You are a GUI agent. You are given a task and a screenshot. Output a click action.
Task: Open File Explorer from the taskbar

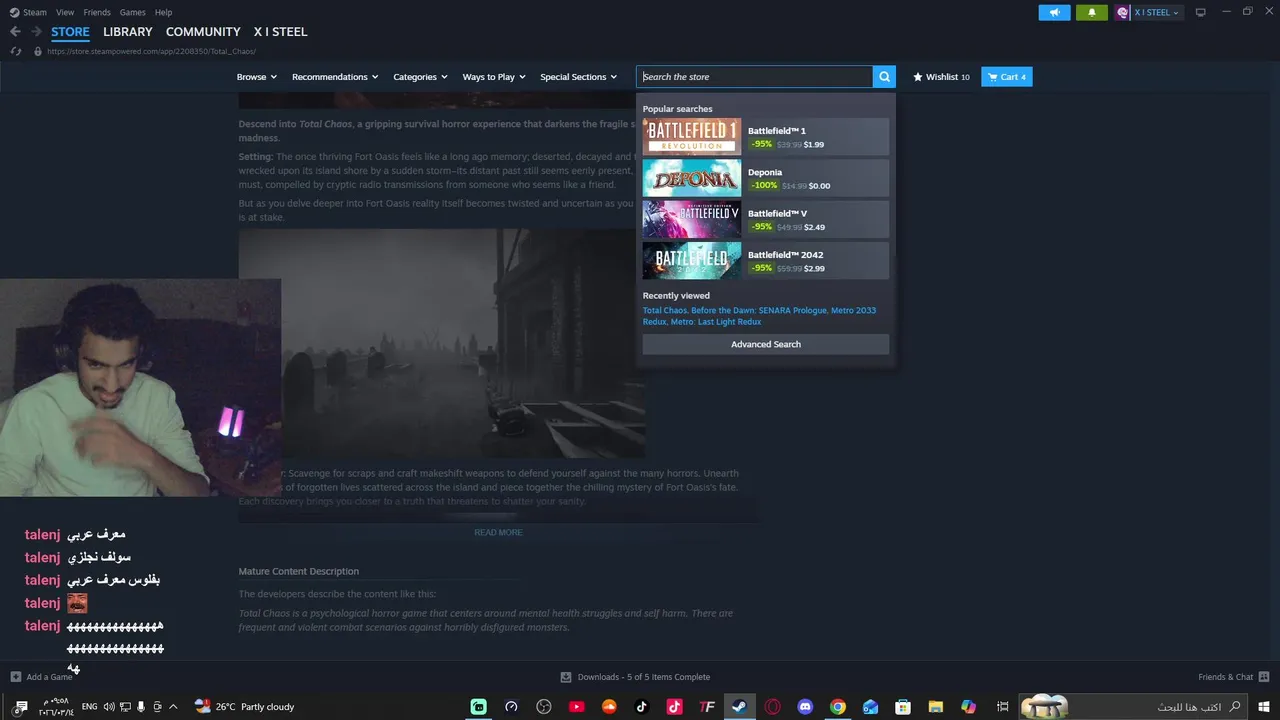(x=936, y=707)
